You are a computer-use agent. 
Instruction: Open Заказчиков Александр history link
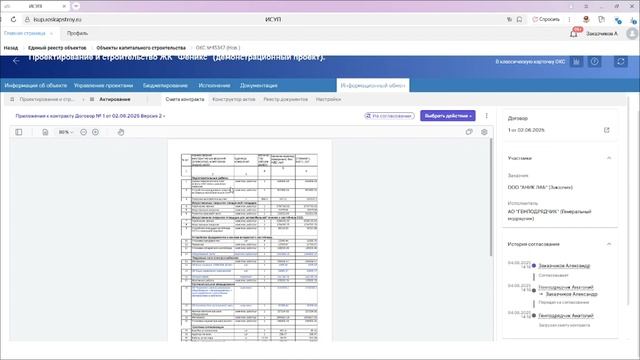click(x=564, y=266)
